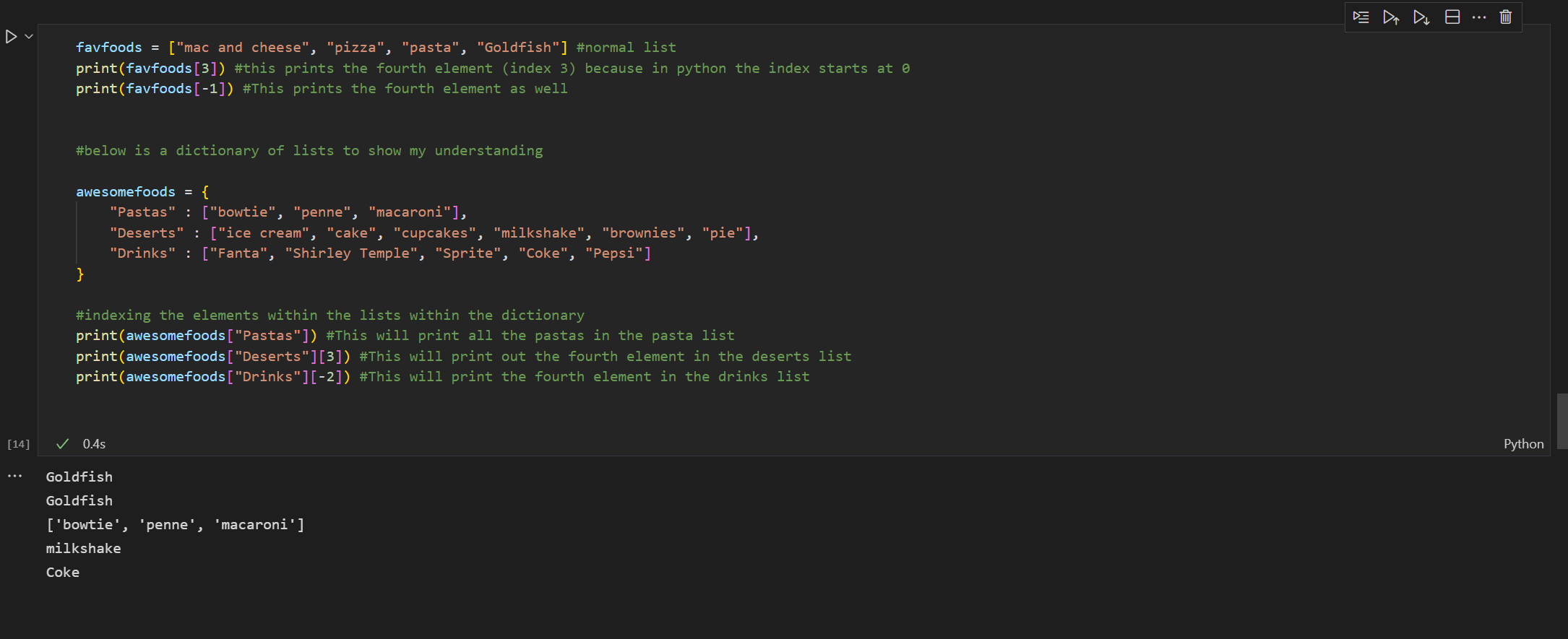Place cursor on print(favfoods[3]) line
This screenshot has width=1568, height=639.
[150, 69]
